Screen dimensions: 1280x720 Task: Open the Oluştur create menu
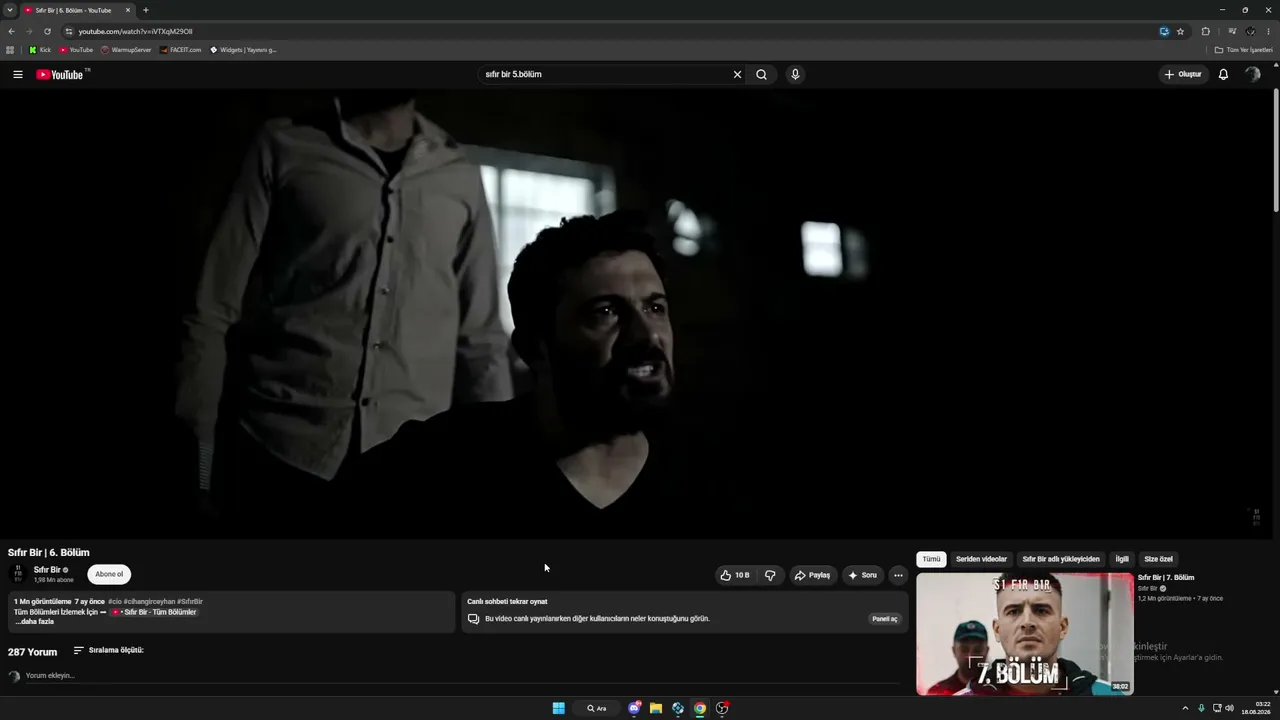tap(1183, 74)
